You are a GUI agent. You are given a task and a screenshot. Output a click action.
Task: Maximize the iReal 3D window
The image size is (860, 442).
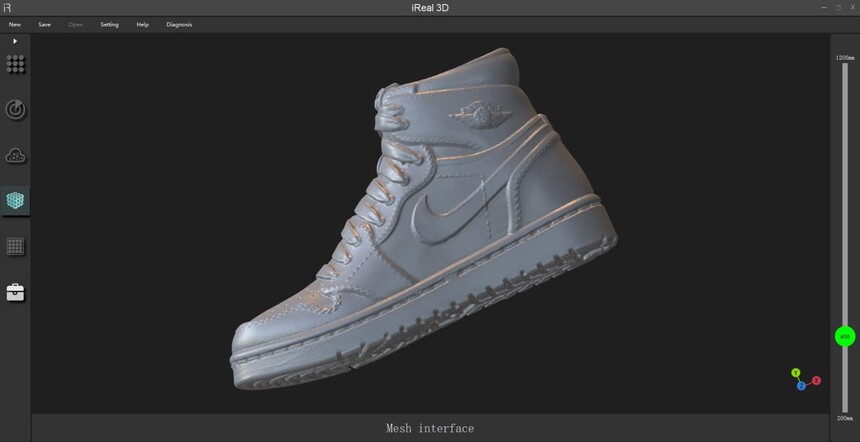[x=838, y=8]
